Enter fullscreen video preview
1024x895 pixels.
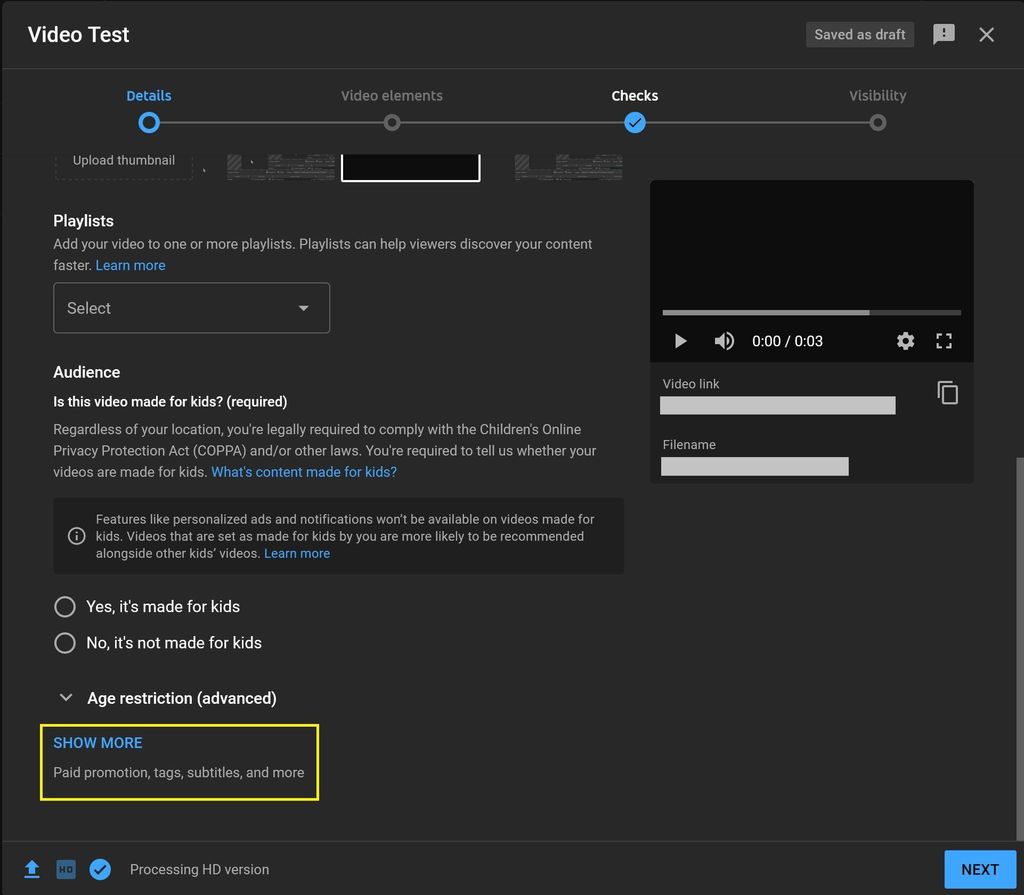point(943,341)
